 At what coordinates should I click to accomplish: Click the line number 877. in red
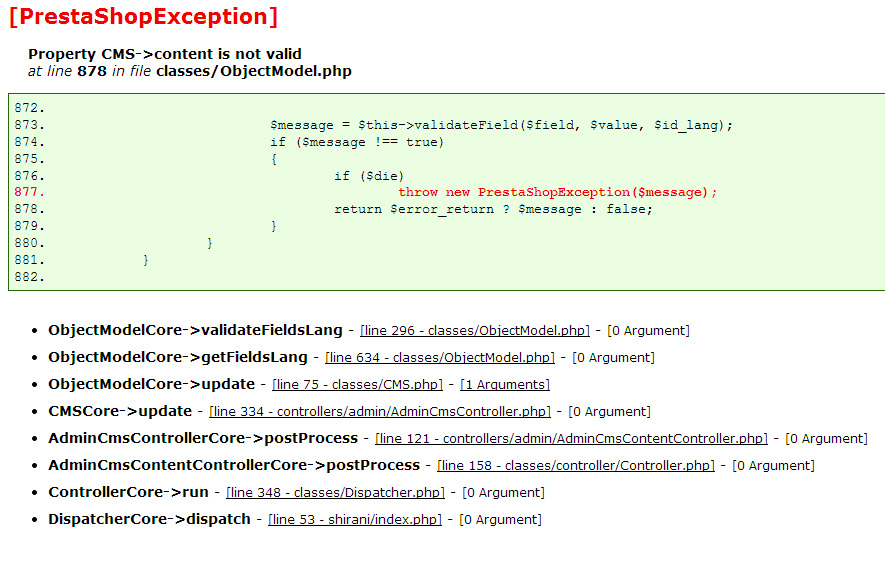pos(29,192)
